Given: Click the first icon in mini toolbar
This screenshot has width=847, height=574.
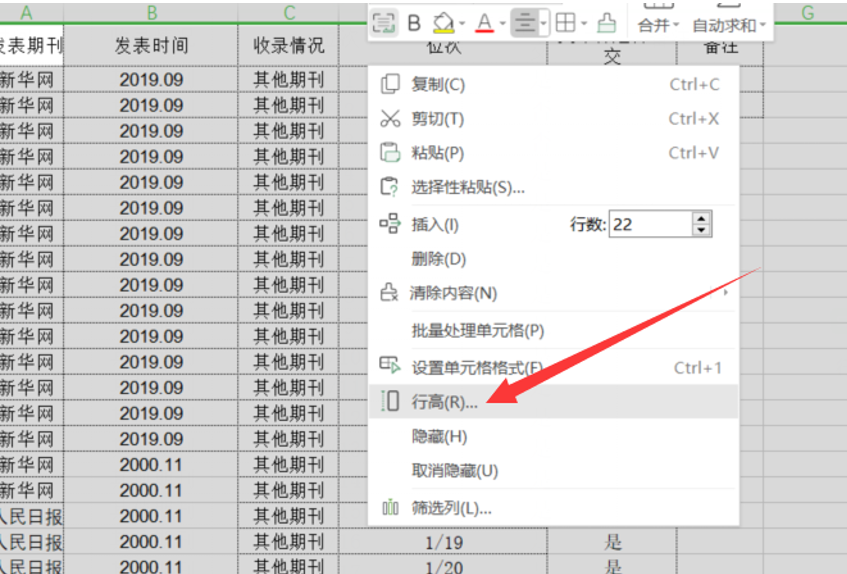Looking at the screenshot, I should (x=384, y=23).
